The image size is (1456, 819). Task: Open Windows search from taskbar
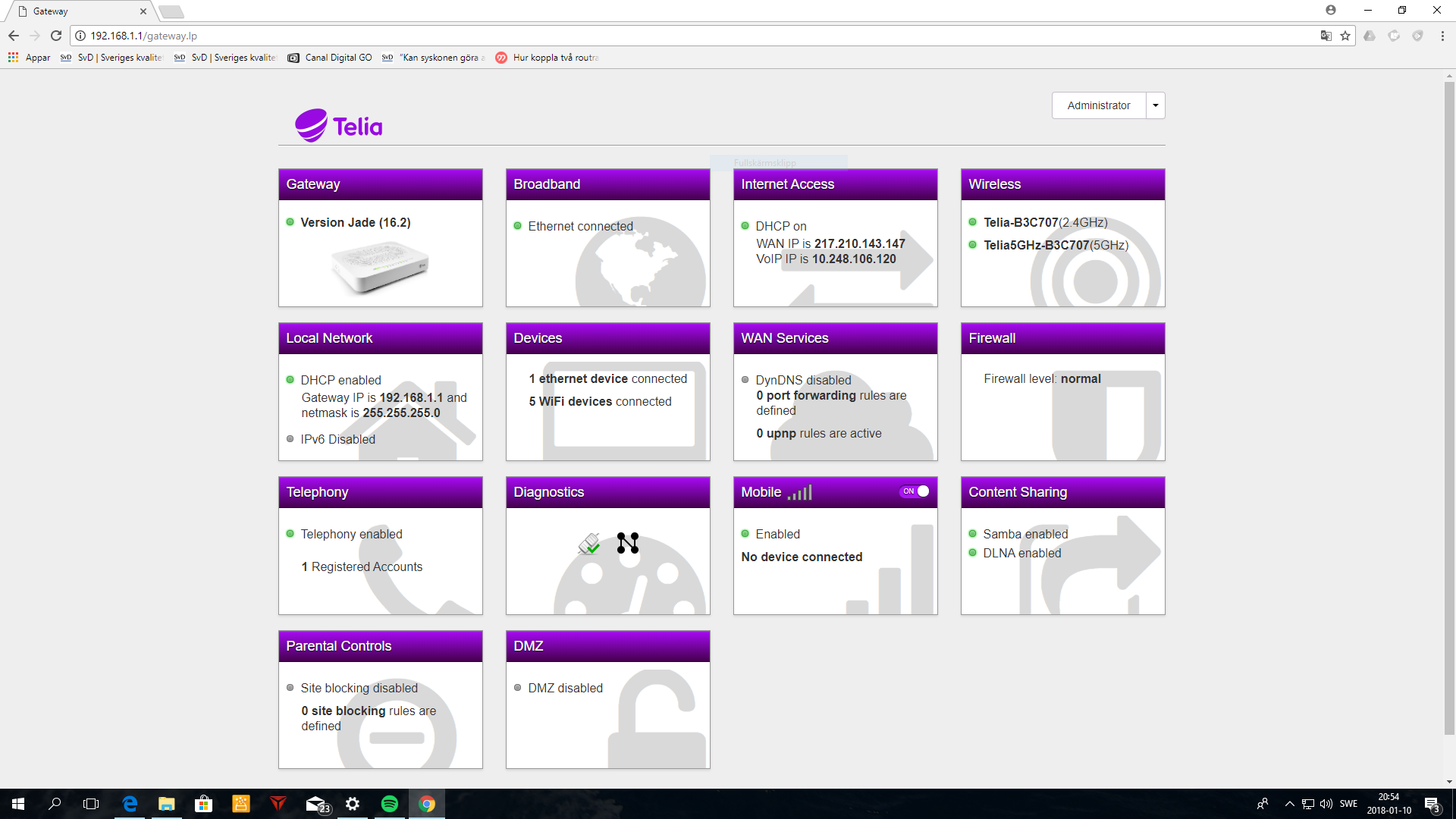pos(55,804)
